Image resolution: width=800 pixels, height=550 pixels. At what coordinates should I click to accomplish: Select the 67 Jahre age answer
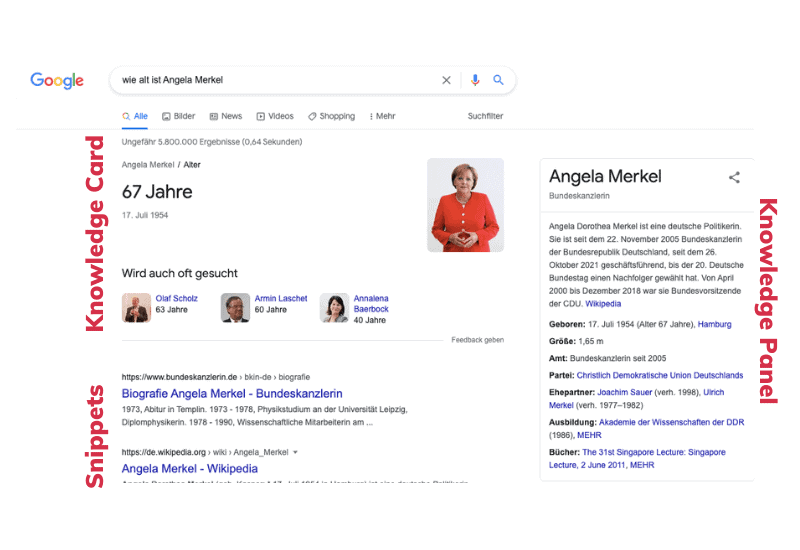point(157,192)
